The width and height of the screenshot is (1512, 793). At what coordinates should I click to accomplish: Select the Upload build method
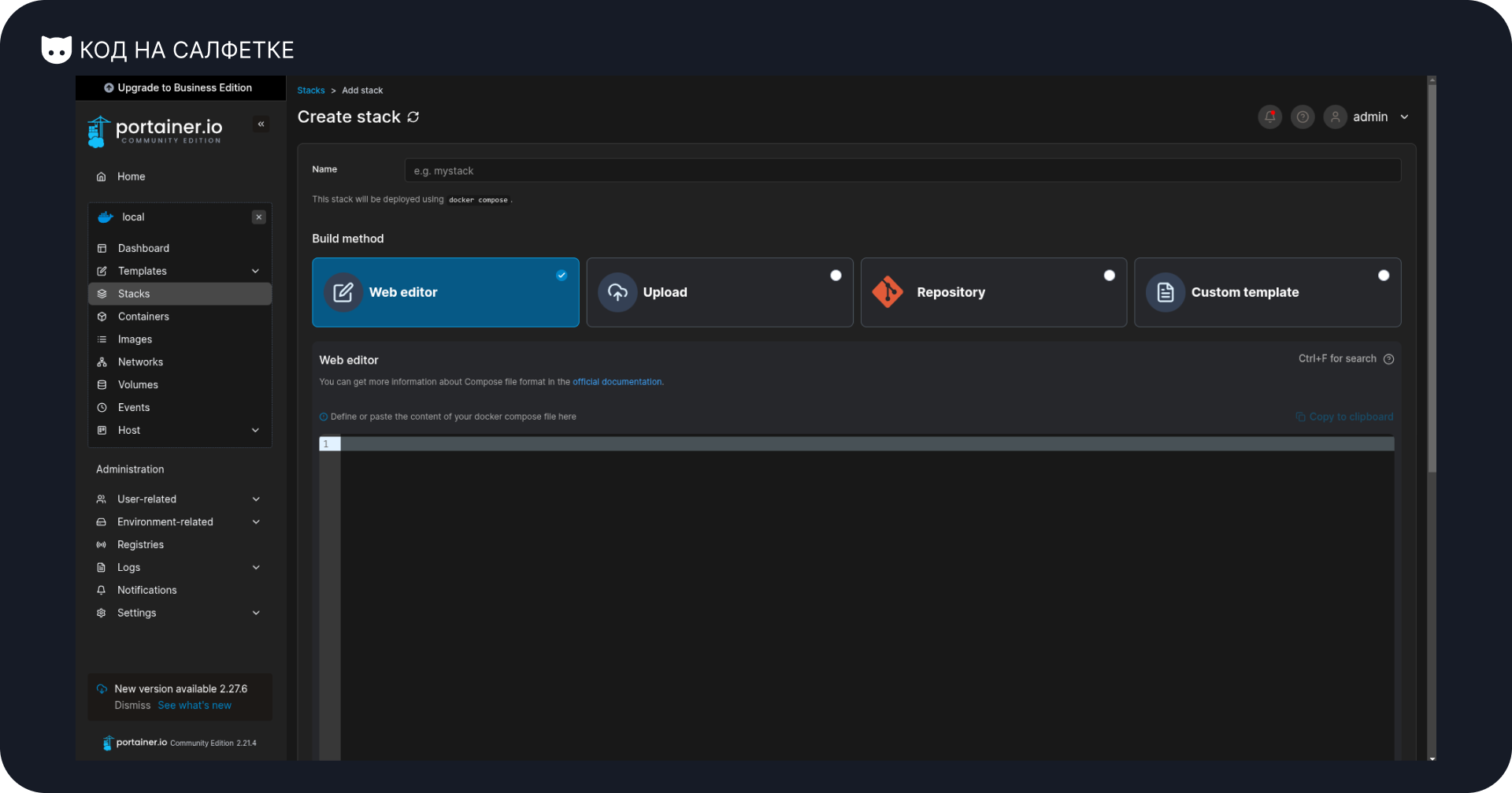(x=720, y=292)
